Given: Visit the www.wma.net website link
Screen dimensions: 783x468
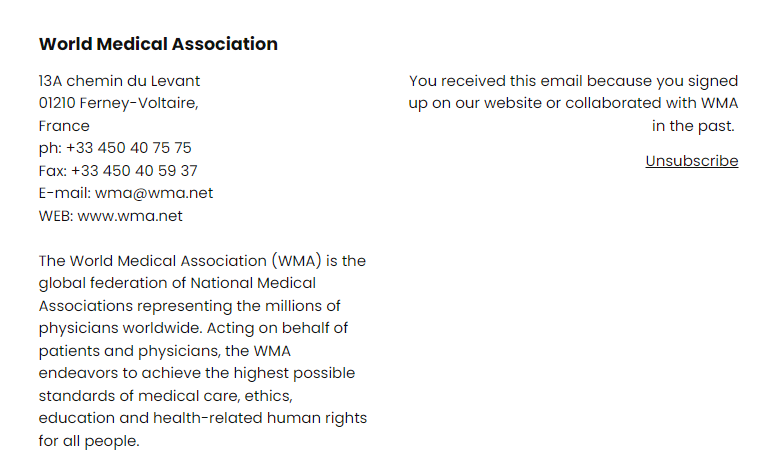Looking at the screenshot, I should coord(130,215).
